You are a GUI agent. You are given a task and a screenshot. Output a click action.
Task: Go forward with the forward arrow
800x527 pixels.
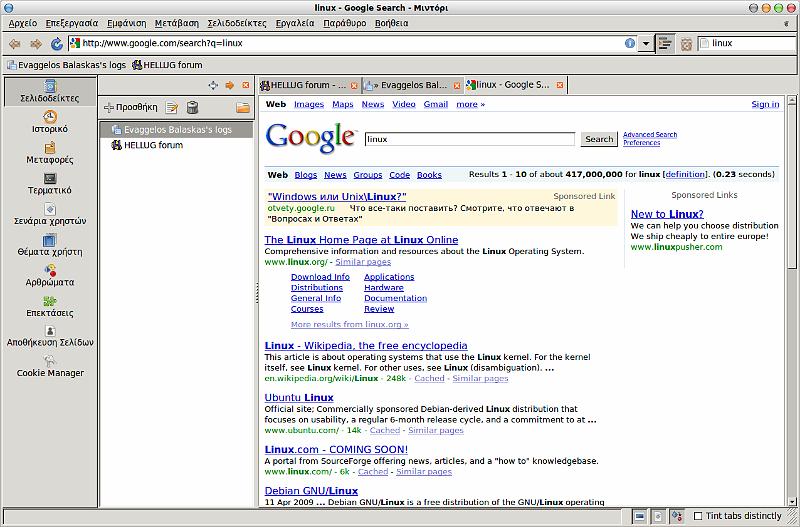pyautogui.click(x=36, y=44)
